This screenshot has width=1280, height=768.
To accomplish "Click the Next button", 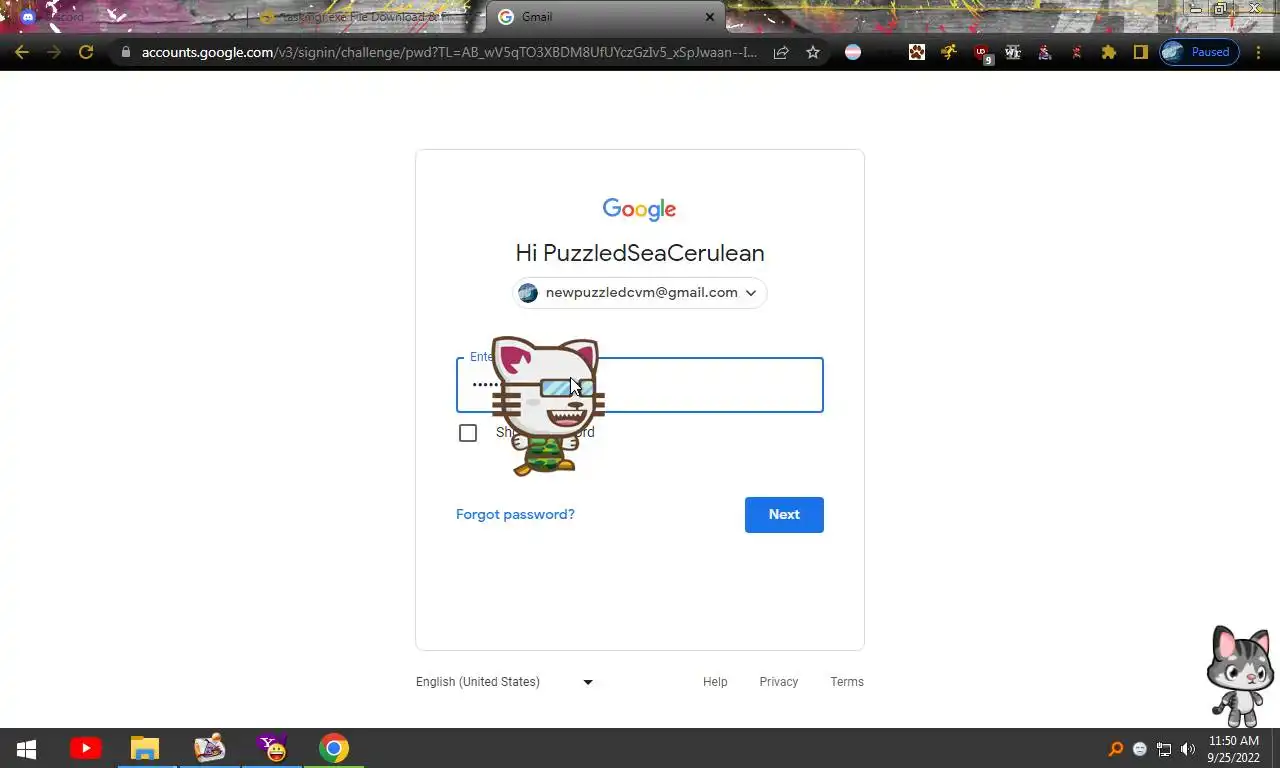I will point(784,515).
